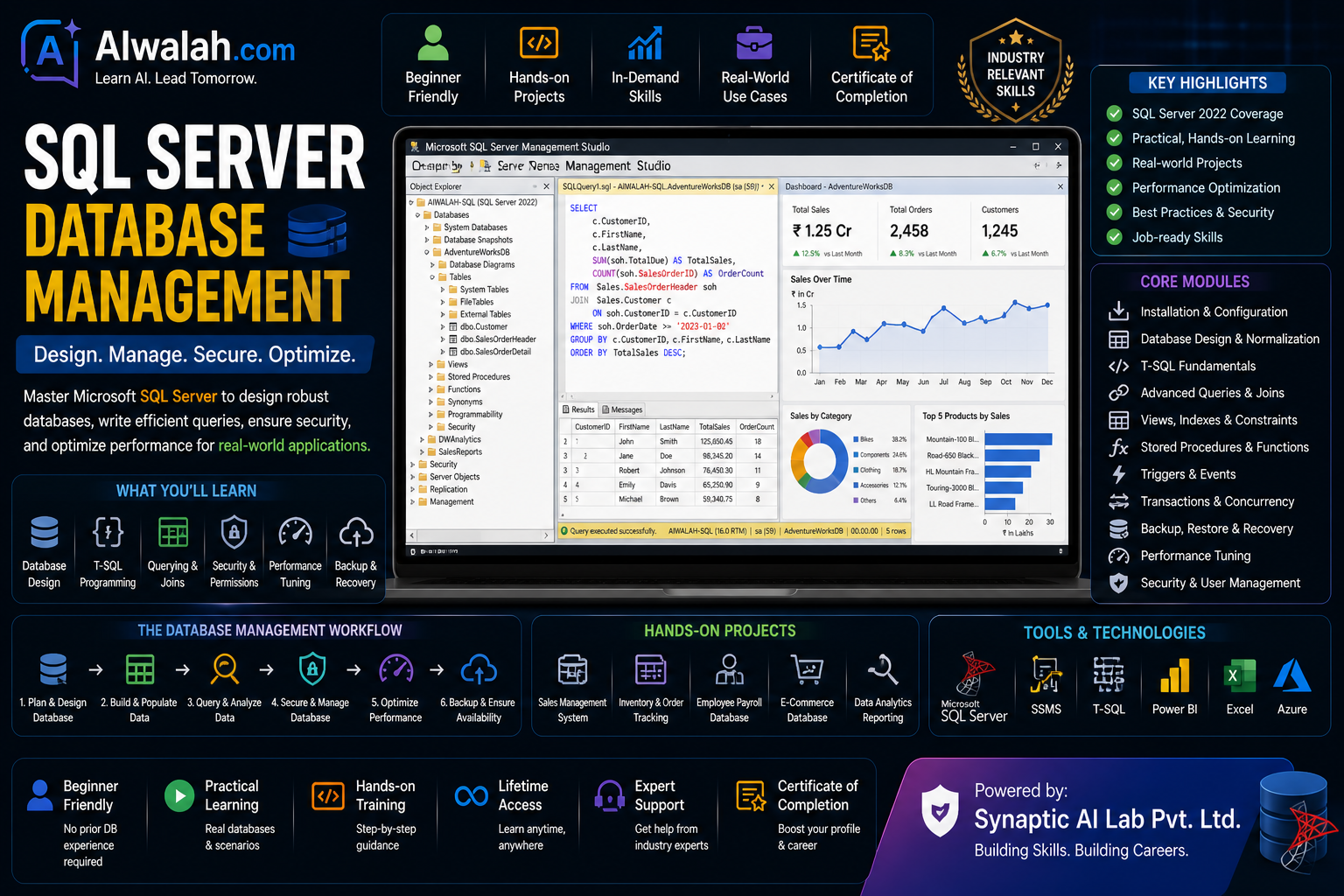Expand the DWAnalytics database node
Screen dimensions: 1344x896
click(422, 439)
